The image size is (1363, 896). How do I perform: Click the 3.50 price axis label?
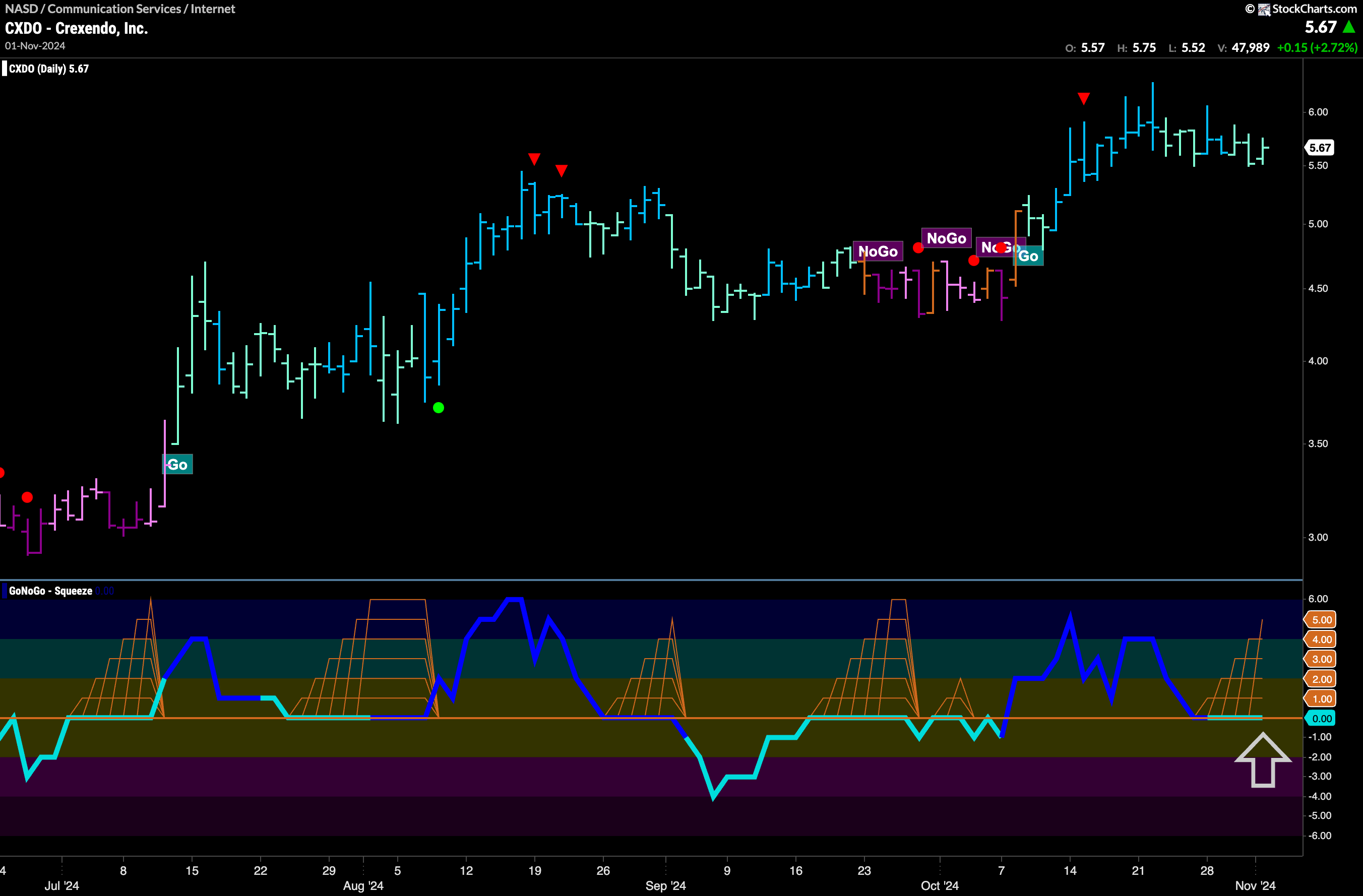1318,443
